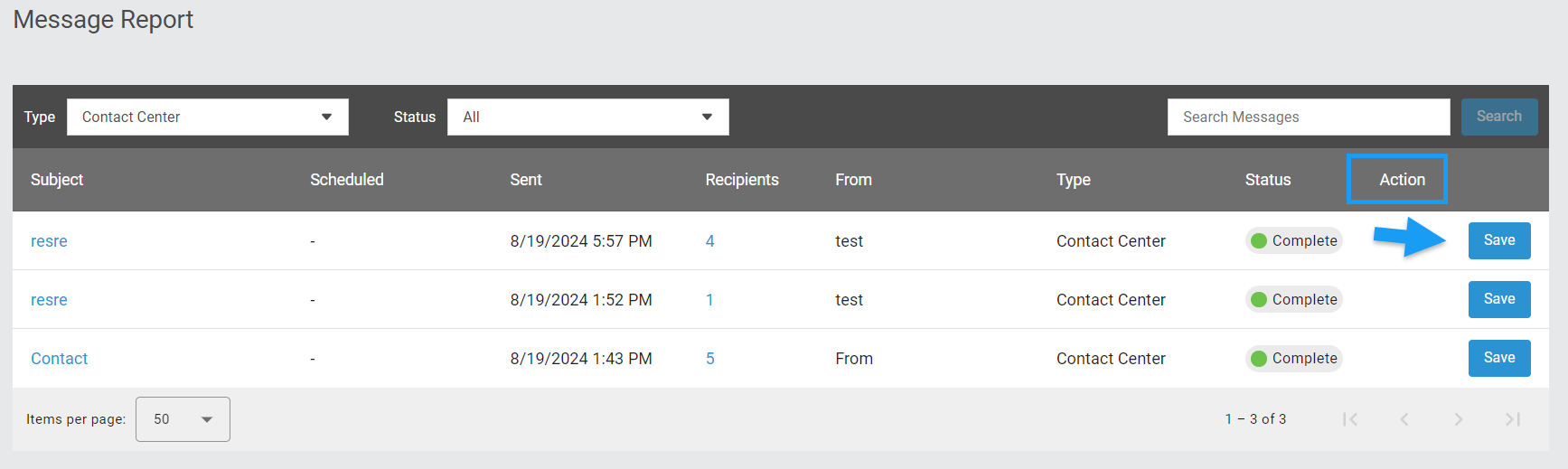Click the Search button
The height and width of the screenshot is (469, 1568).
pos(1499,117)
